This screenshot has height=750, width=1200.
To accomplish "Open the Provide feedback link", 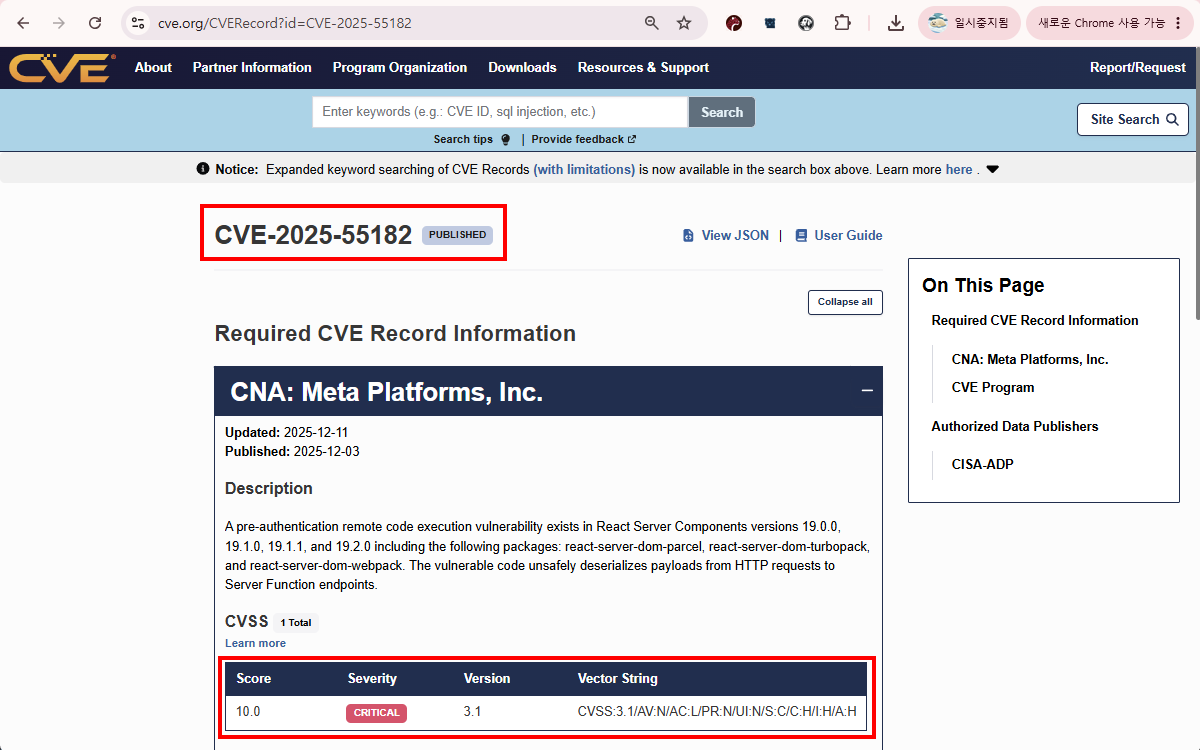I will point(584,140).
